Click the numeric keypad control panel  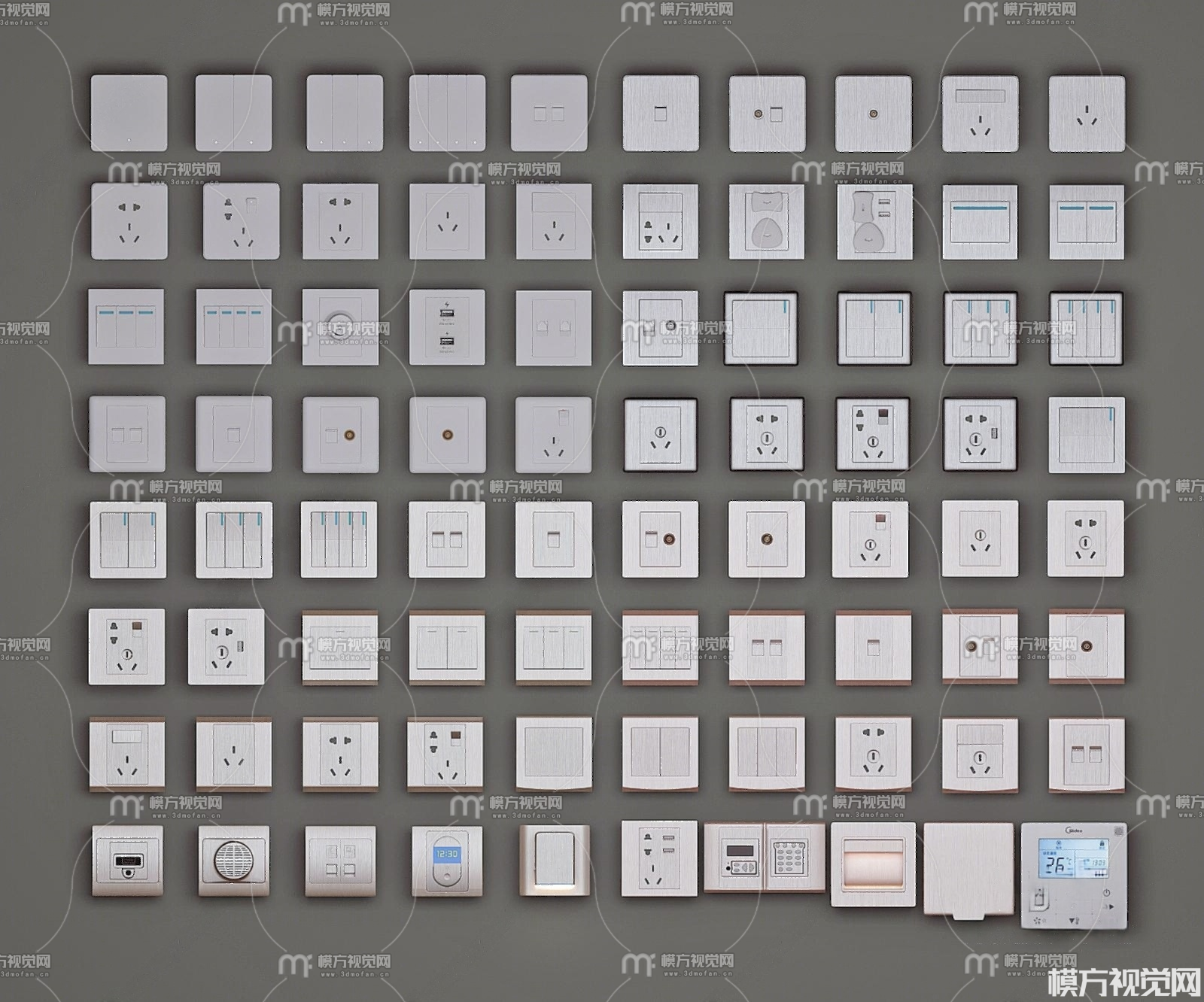coord(795,858)
